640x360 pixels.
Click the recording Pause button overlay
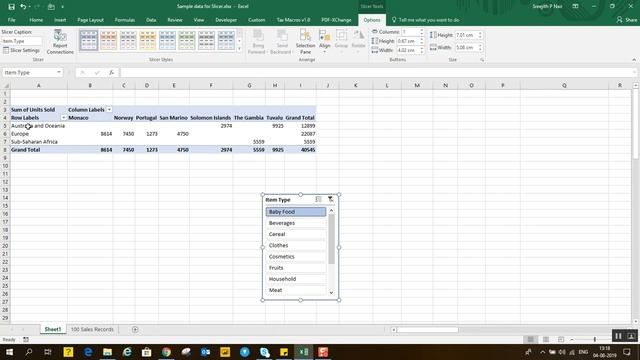point(618,336)
